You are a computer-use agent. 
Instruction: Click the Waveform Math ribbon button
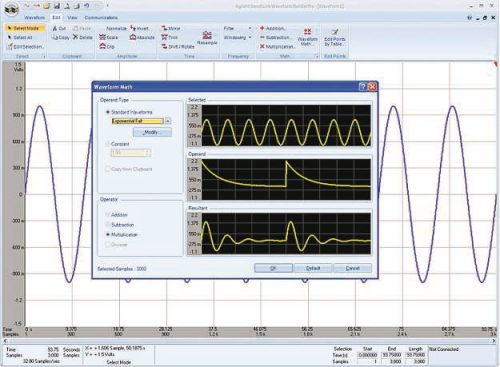click(307, 37)
